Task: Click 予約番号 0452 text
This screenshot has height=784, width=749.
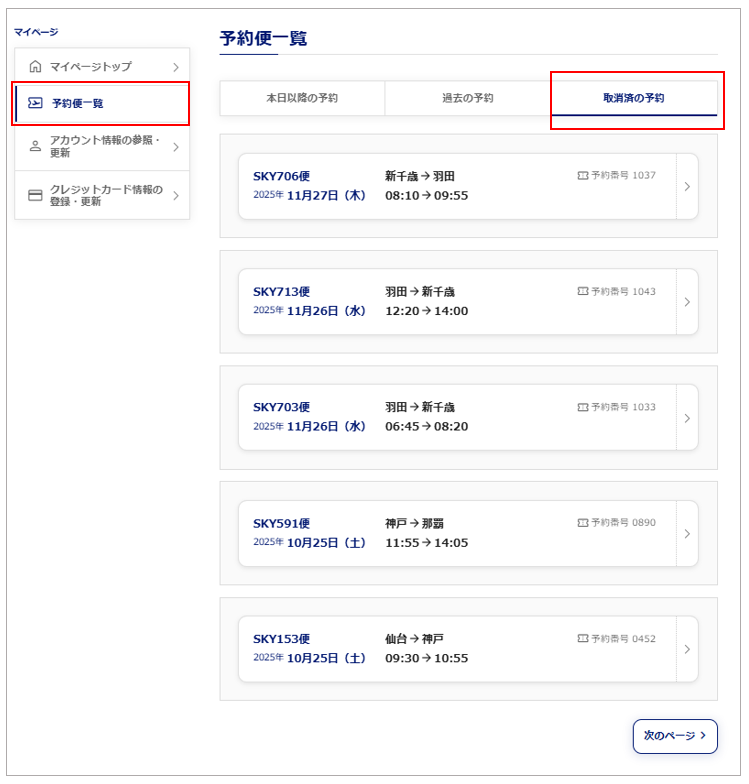Action: [x=623, y=638]
